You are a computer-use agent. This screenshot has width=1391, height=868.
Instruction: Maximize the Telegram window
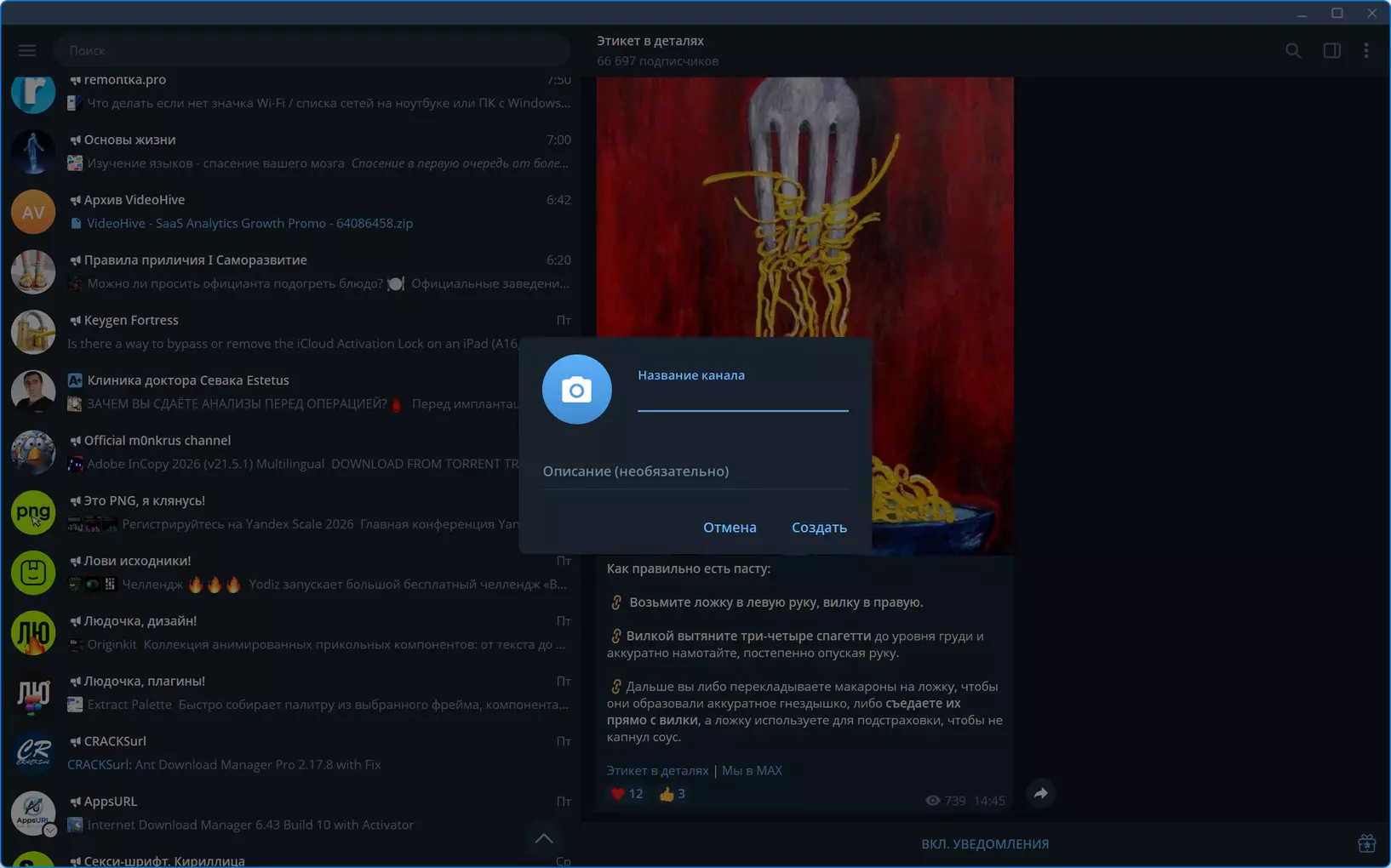[1337, 13]
